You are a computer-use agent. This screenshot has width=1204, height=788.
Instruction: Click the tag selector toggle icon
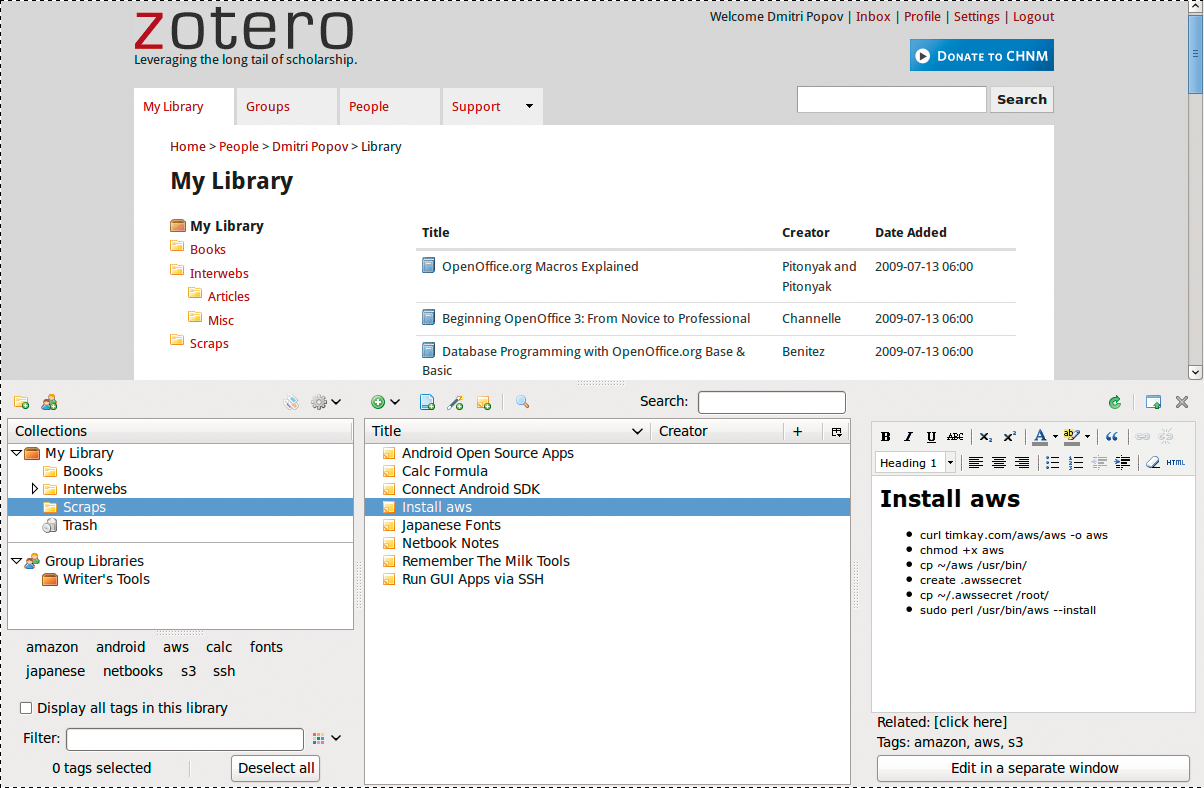click(291, 402)
